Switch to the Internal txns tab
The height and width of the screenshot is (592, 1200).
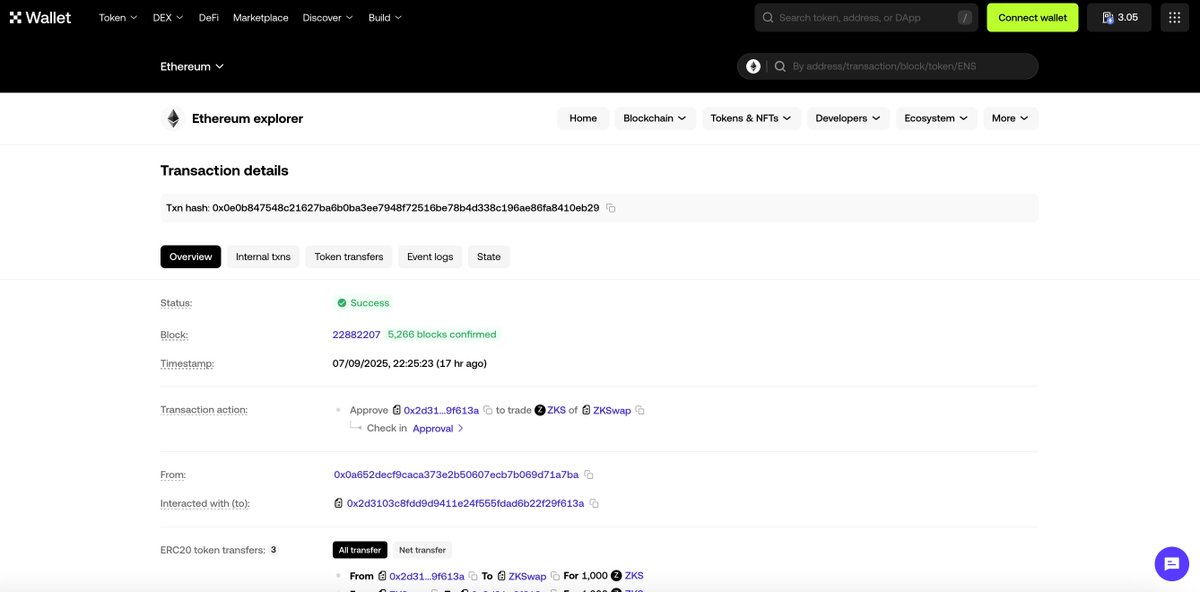coord(263,257)
